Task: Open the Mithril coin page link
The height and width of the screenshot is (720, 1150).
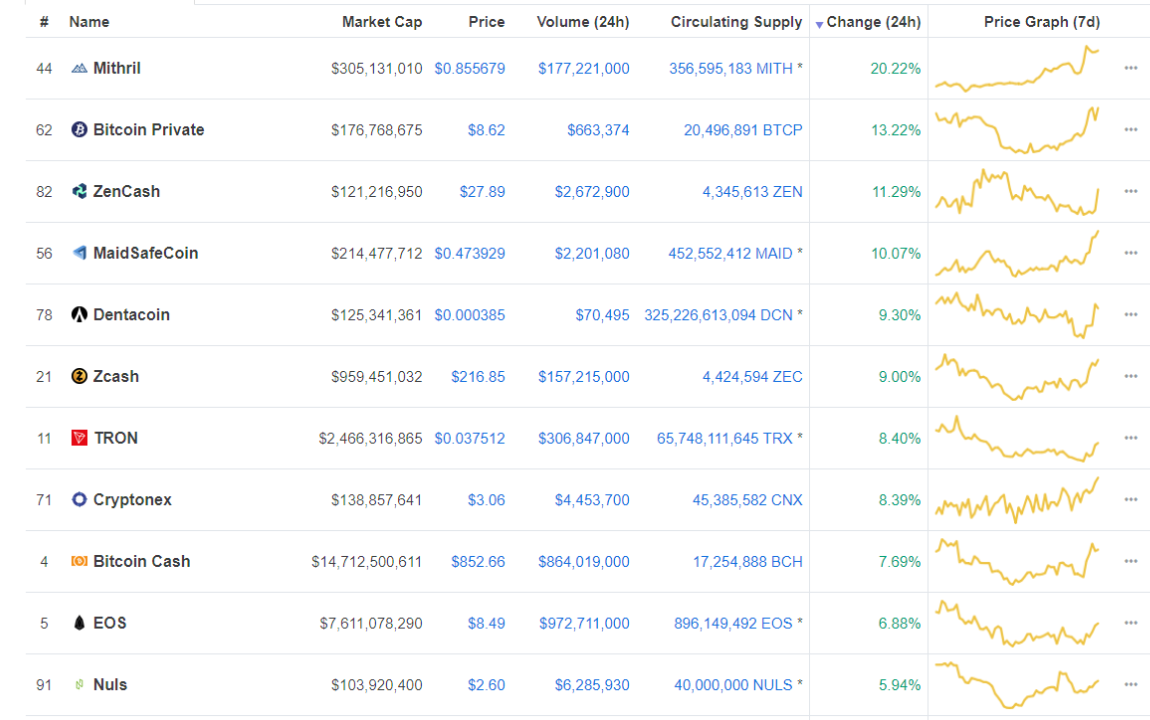Action: [x=117, y=68]
